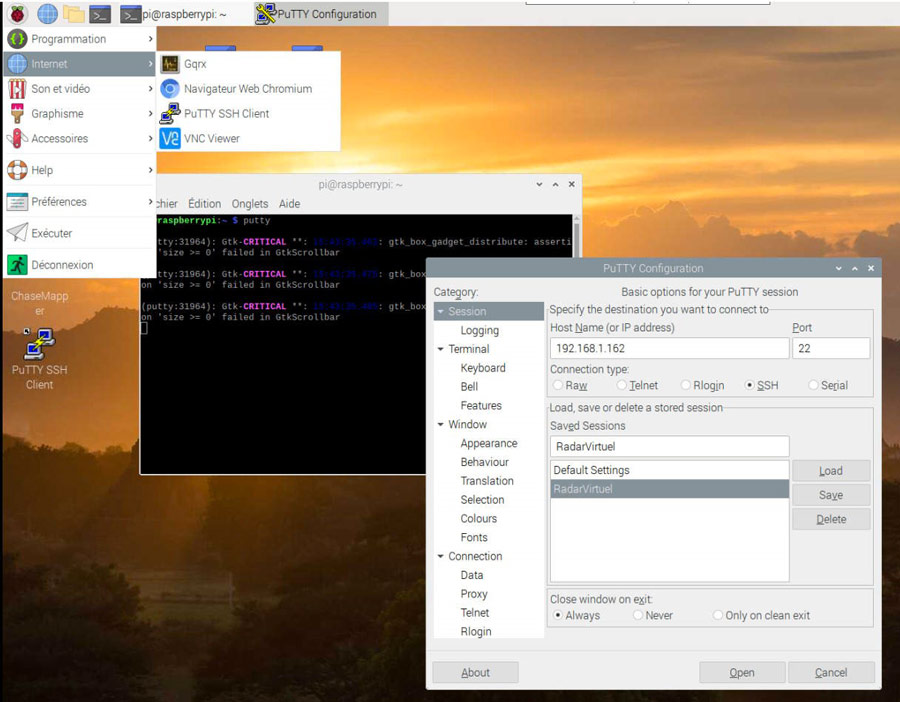Image resolution: width=900 pixels, height=702 pixels.
Task: Select Appearance in the category tree
Action: pos(488,443)
